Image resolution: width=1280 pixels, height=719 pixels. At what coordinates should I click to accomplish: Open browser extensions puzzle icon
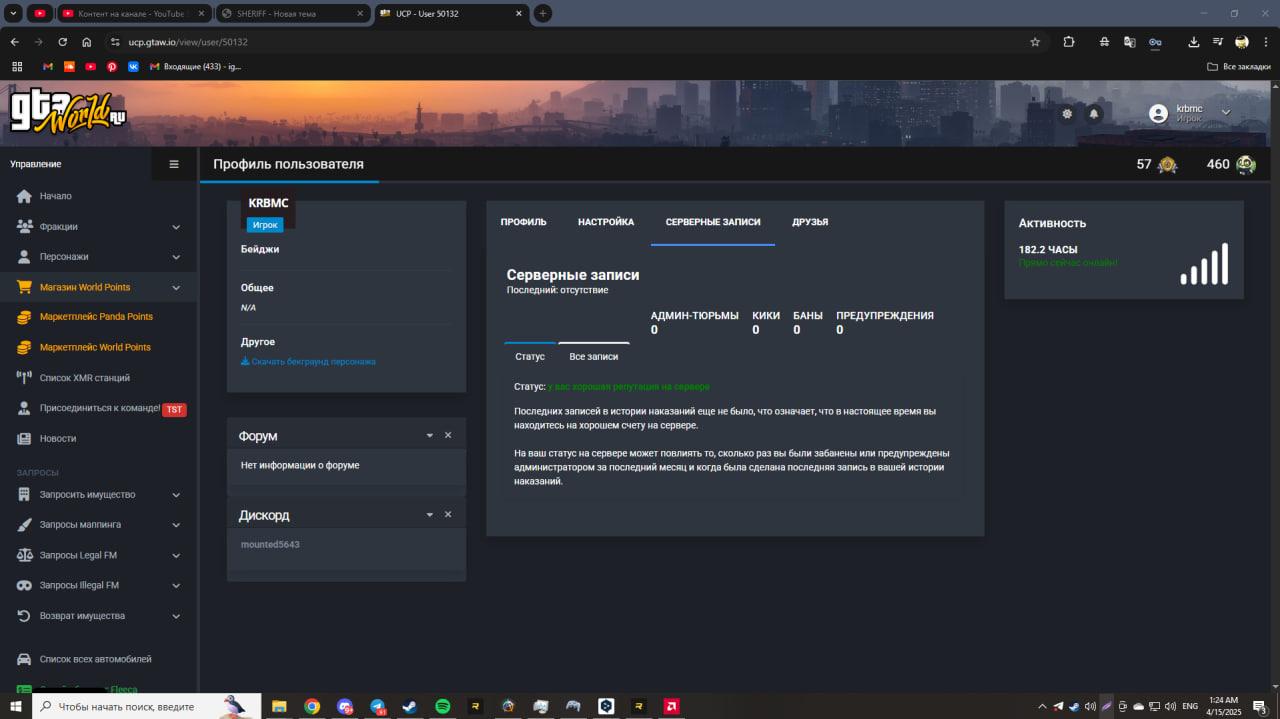point(1069,42)
